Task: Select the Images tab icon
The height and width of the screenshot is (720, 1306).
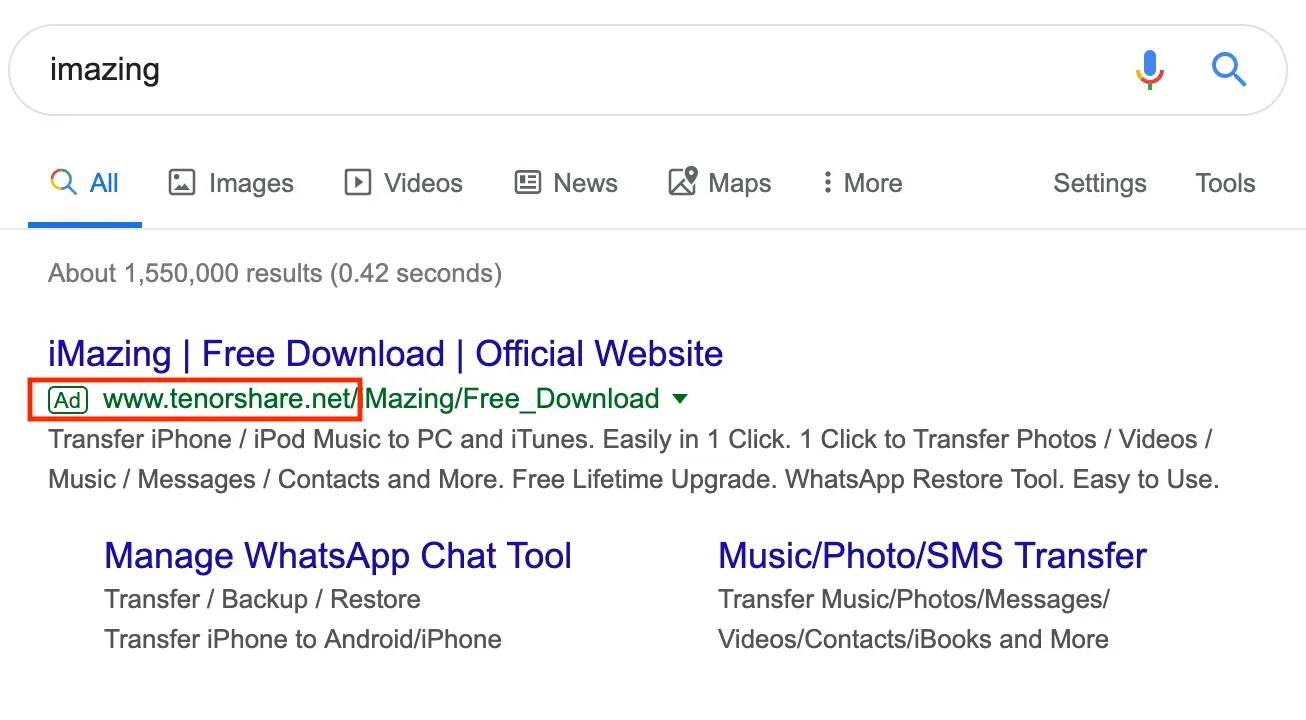Action: click(181, 183)
